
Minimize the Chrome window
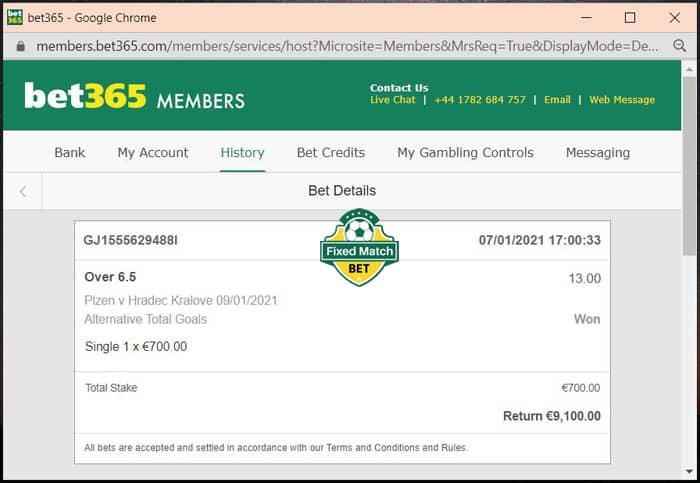(586, 17)
